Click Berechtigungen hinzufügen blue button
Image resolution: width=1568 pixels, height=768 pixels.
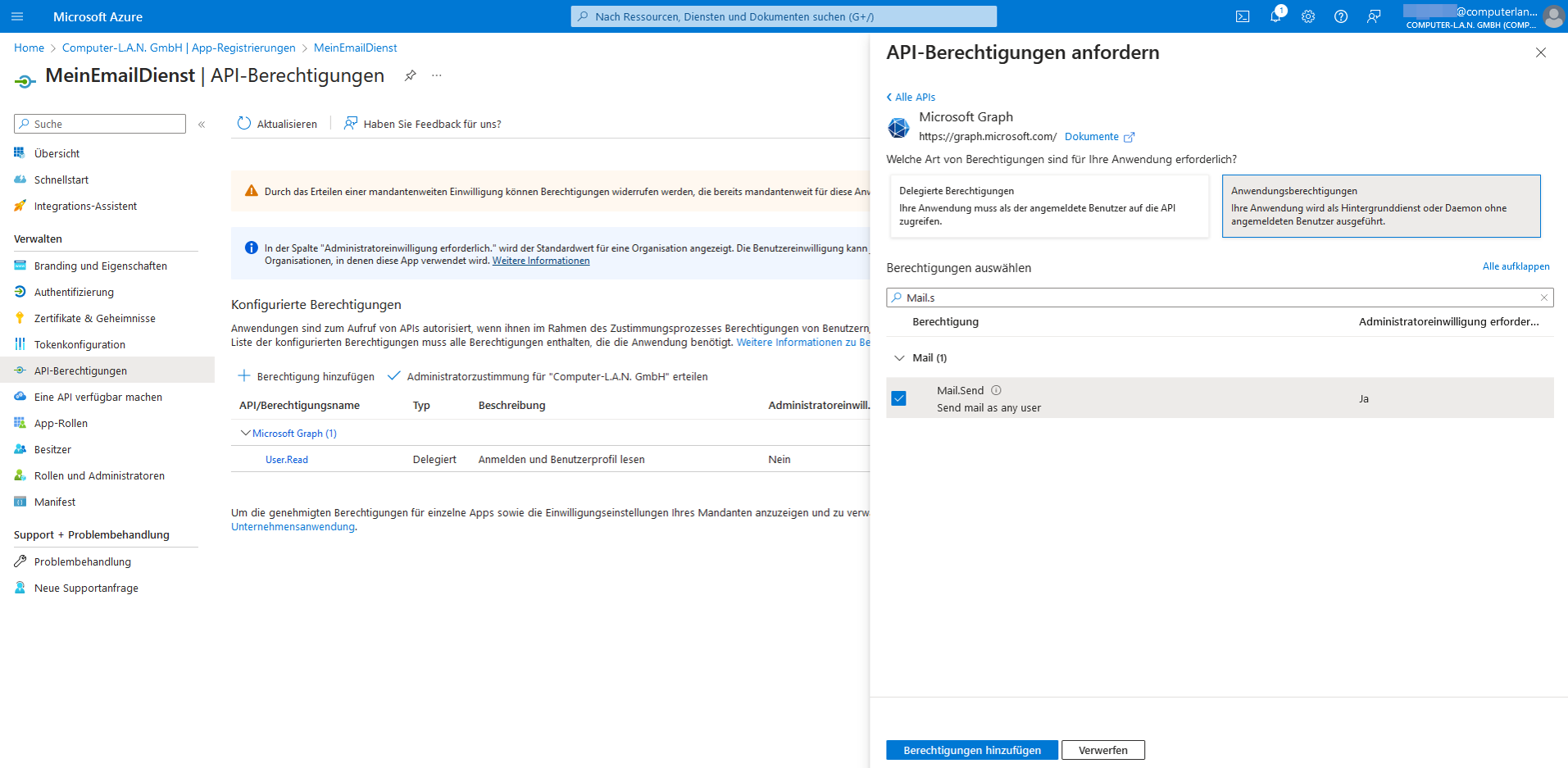coord(972,750)
